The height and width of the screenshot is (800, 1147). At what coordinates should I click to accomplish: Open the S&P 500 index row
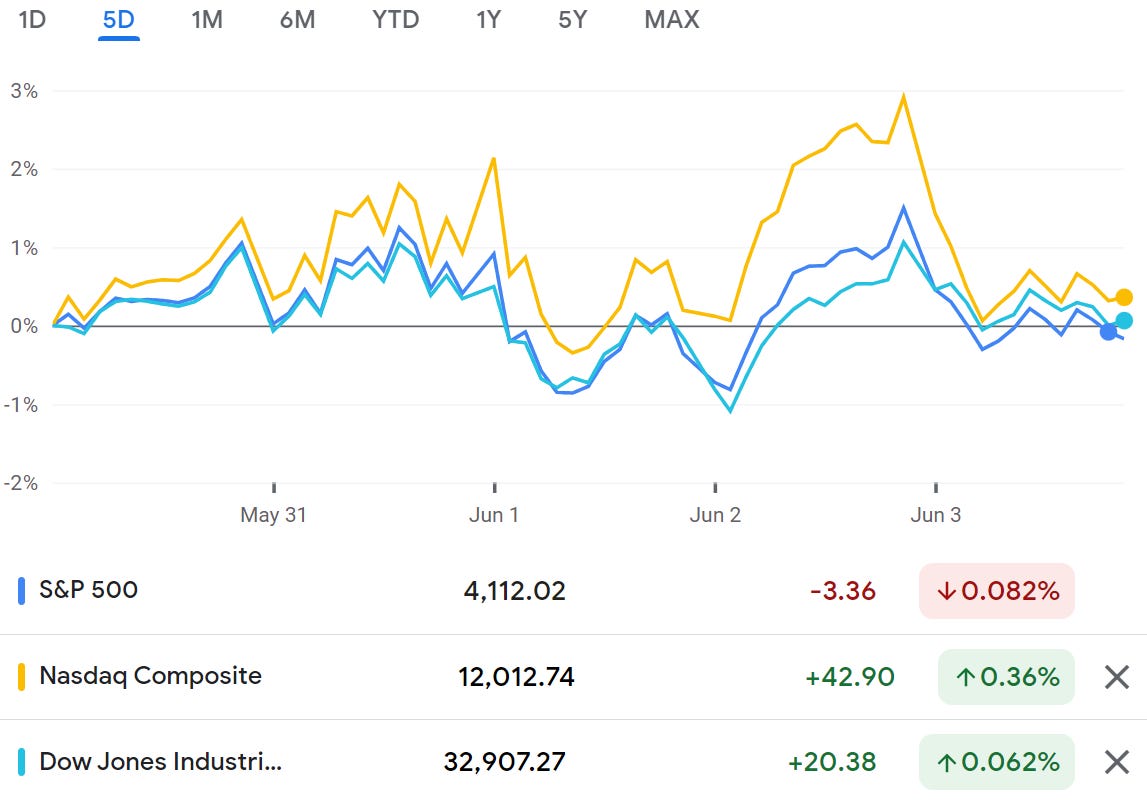coord(574,591)
